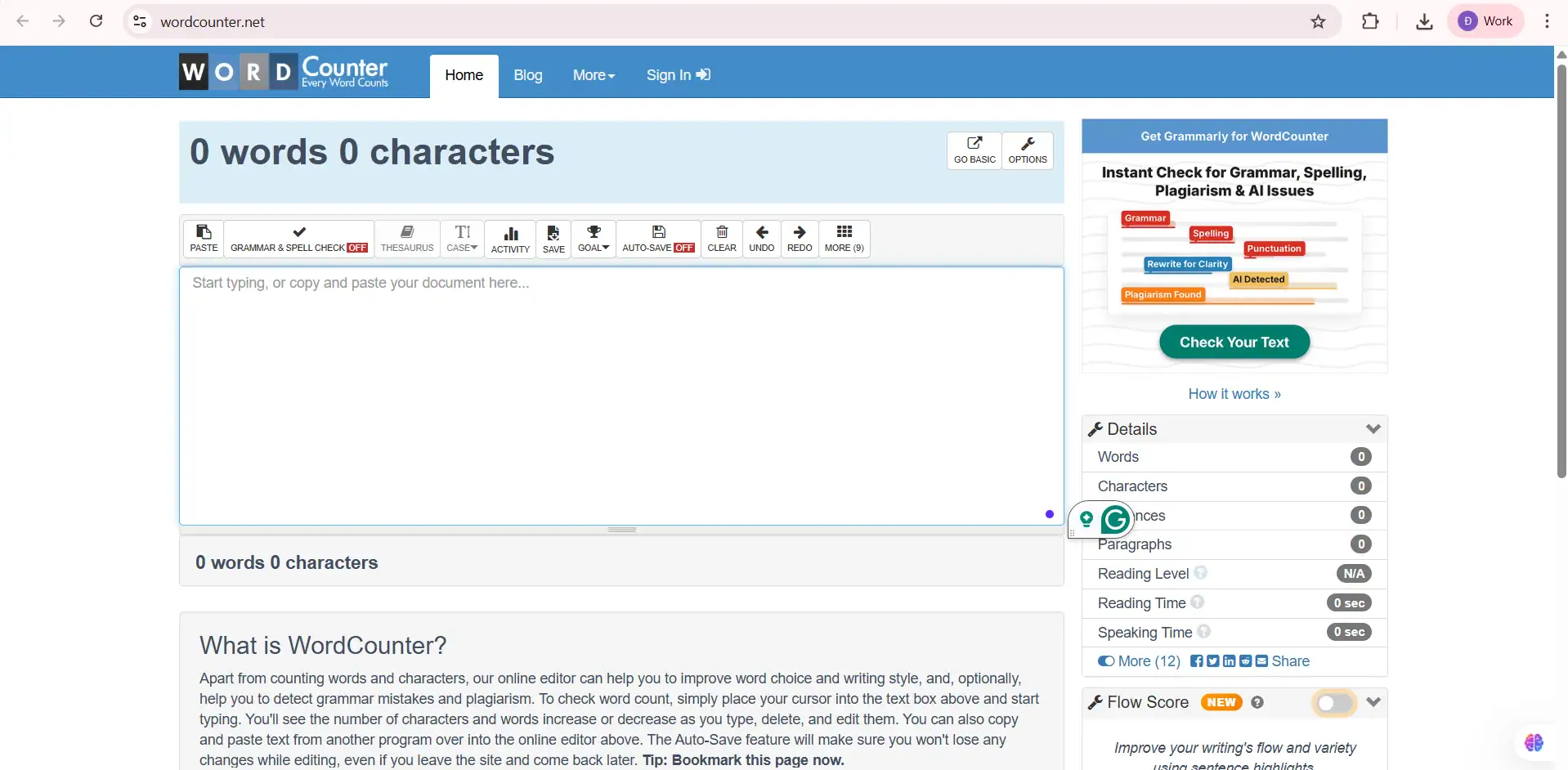
Task: Expand the More (9) tools menu
Action: (844, 238)
